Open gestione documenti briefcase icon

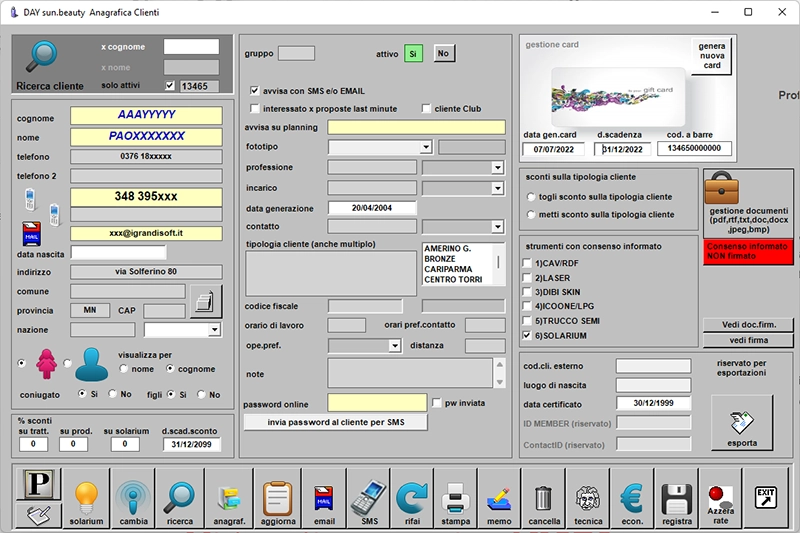coord(721,188)
